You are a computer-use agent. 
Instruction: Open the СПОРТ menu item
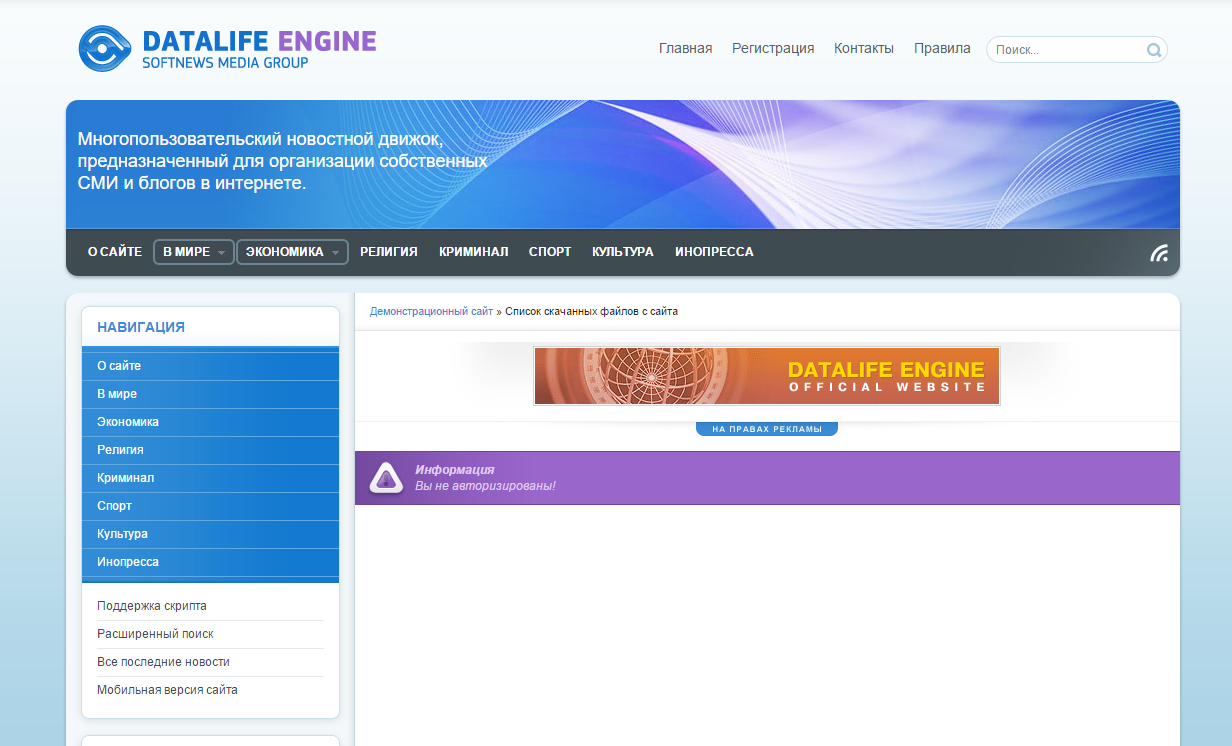tap(550, 252)
